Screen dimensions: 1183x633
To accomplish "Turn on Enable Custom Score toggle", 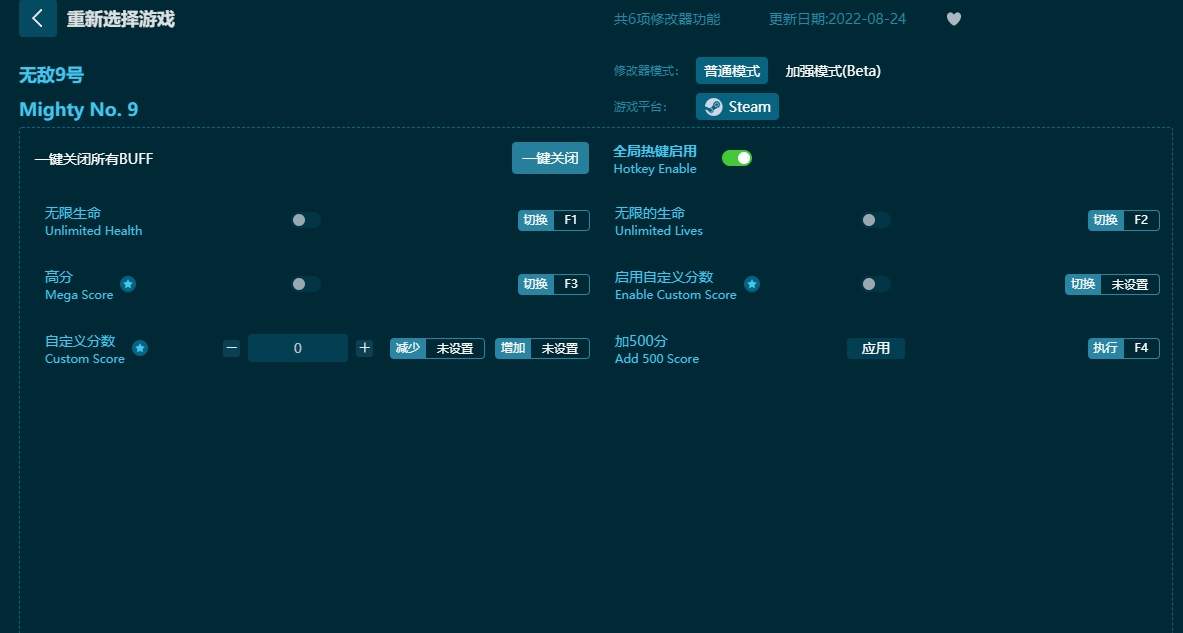I will [x=876, y=284].
